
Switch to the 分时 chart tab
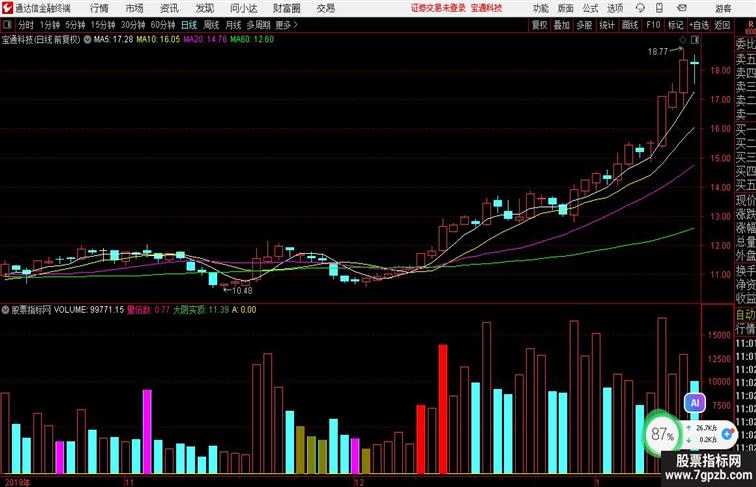tap(26, 25)
